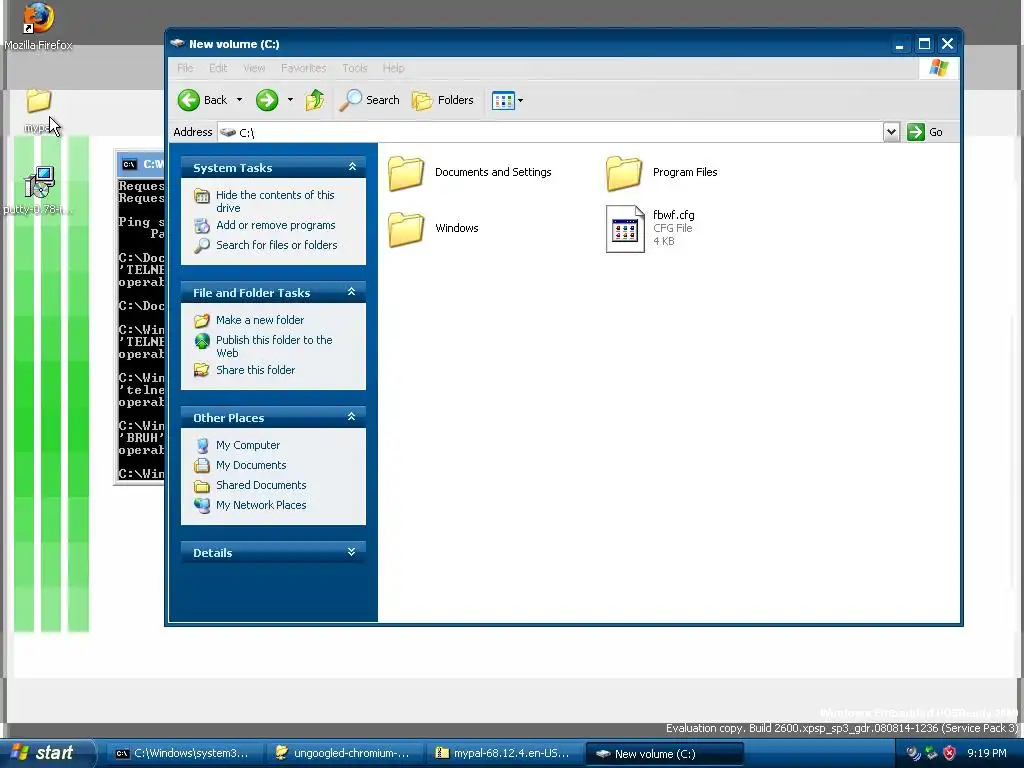Click Search for files or folders link

click(277, 245)
